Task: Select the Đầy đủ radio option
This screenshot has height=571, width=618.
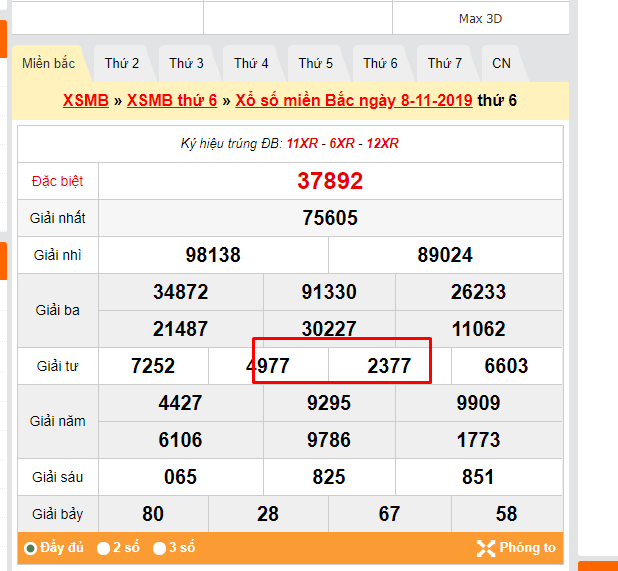Action: coord(31,548)
